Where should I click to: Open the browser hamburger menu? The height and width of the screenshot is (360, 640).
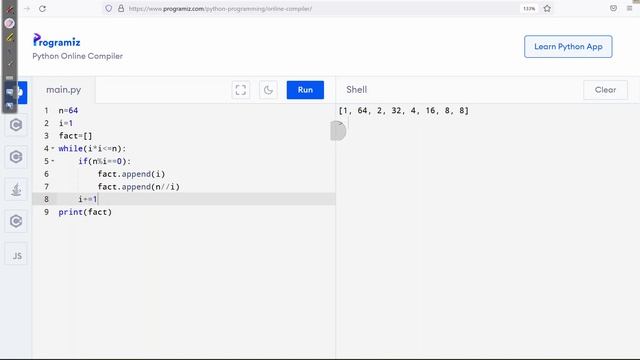point(629,8)
